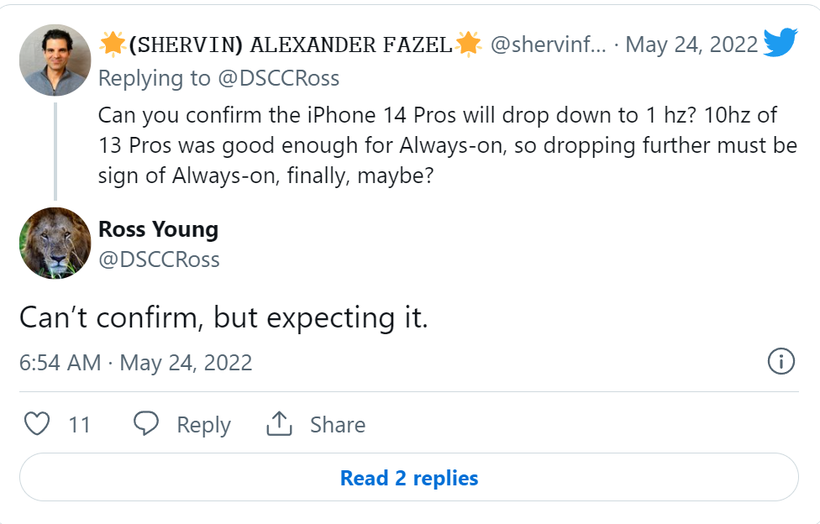This screenshot has width=820, height=524.
Task: Open the tweet info circle icon
Action: 781,362
